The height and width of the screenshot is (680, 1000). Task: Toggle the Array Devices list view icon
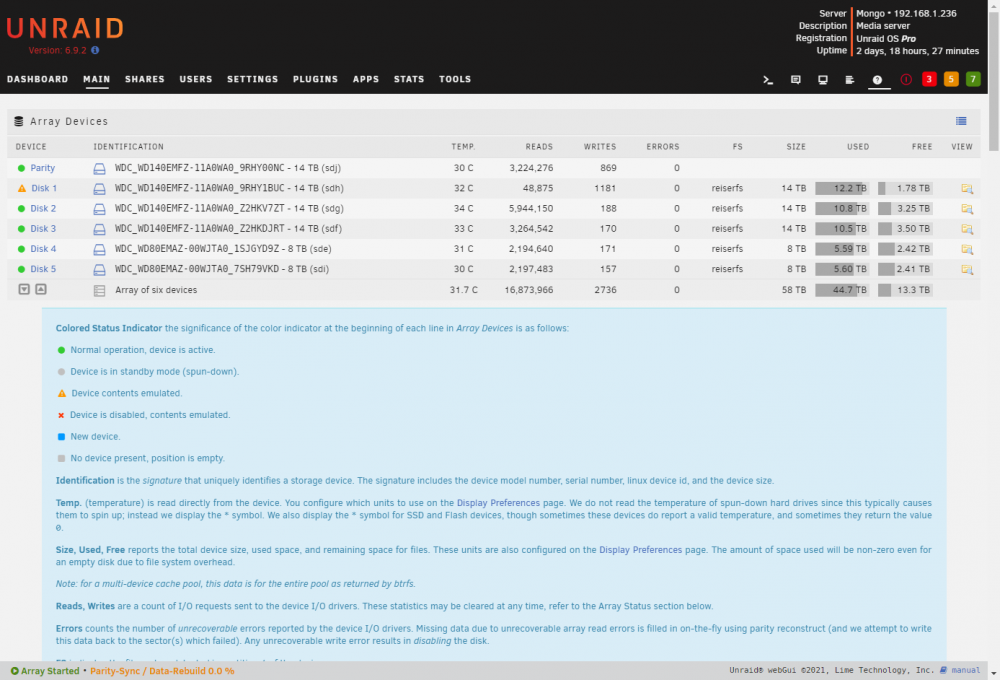(961, 121)
